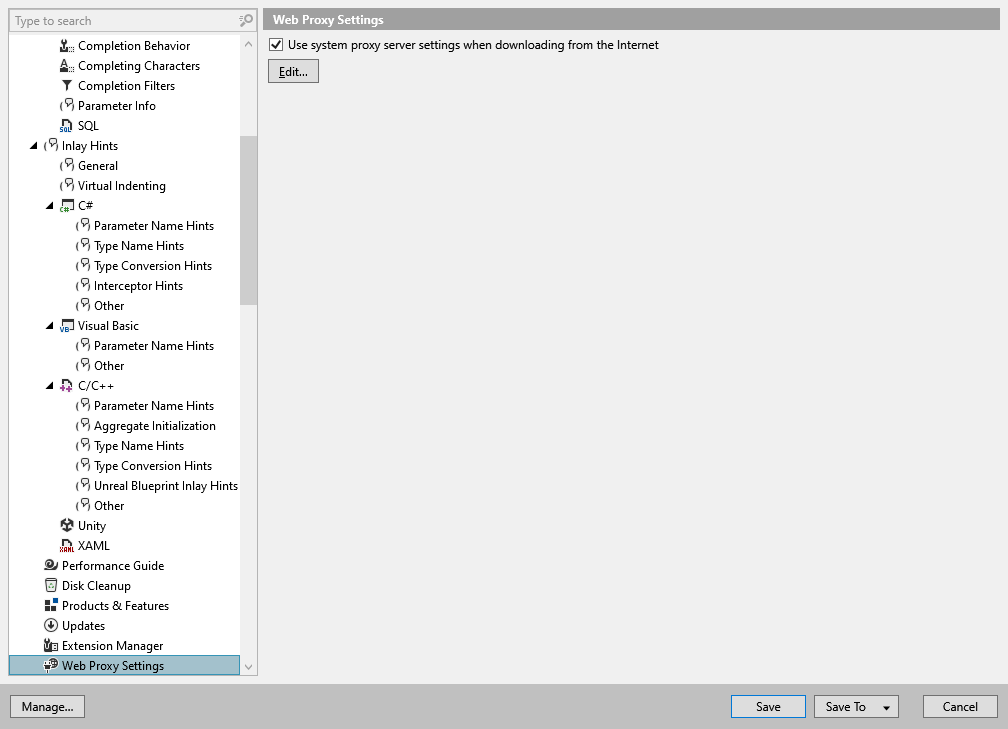This screenshot has height=729, width=1008.
Task: Uncheck system proxy server settings option
Action: (x=275, y=44)
